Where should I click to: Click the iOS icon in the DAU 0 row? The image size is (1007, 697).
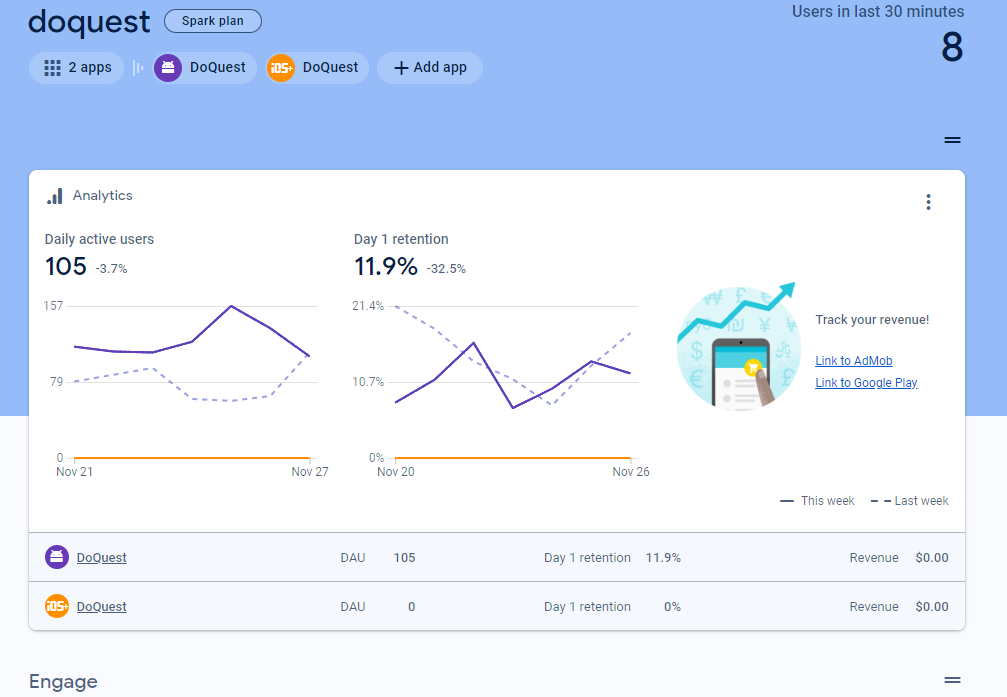(x=57, y=606)
